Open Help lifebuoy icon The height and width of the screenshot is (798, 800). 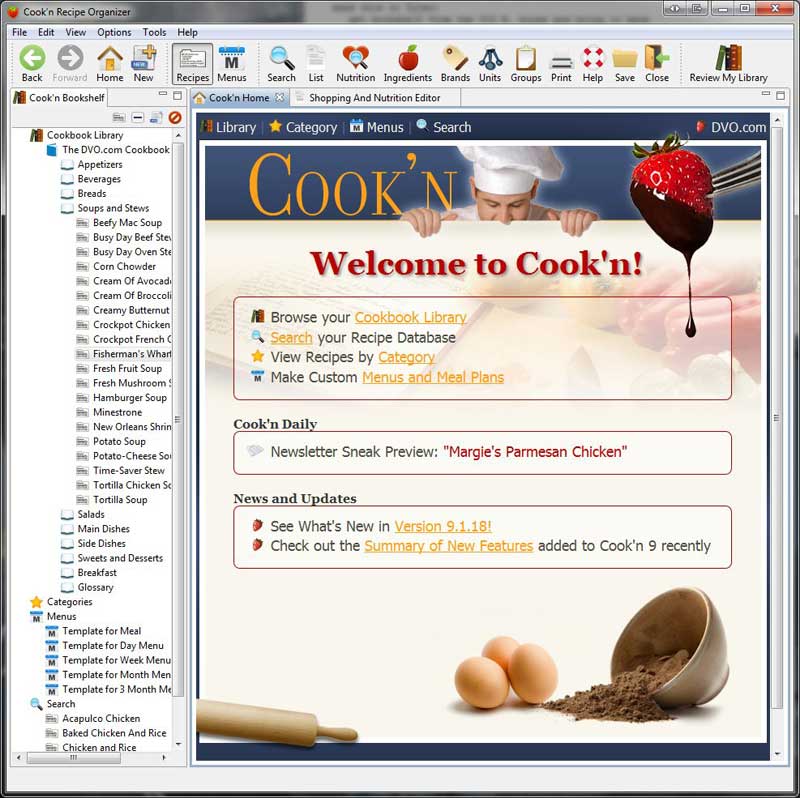point(593,64)
